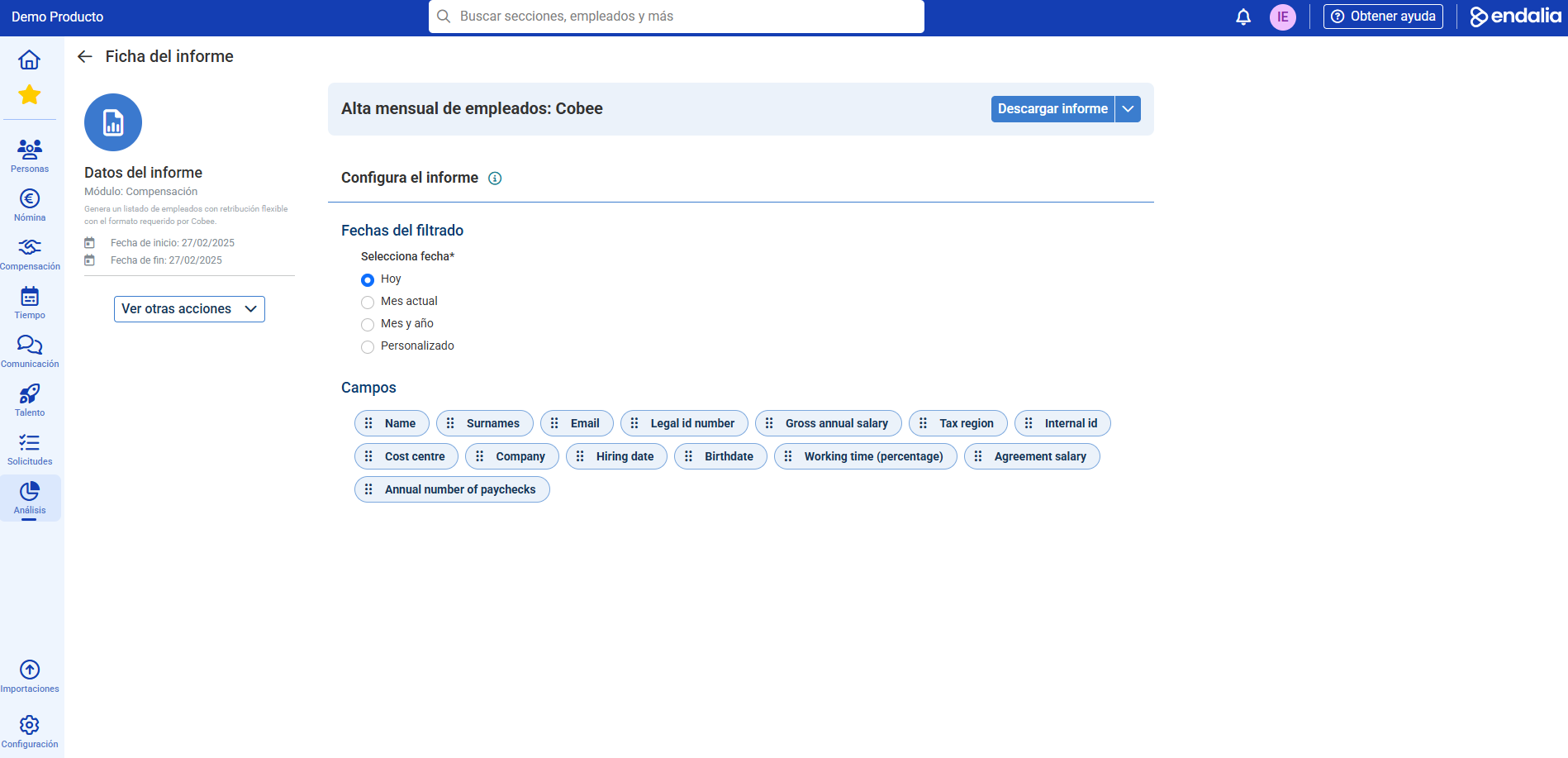Click drag handle of Internal id field
The width and height of the screenshot is (1568, 758).
click(x=1029, y=423)
